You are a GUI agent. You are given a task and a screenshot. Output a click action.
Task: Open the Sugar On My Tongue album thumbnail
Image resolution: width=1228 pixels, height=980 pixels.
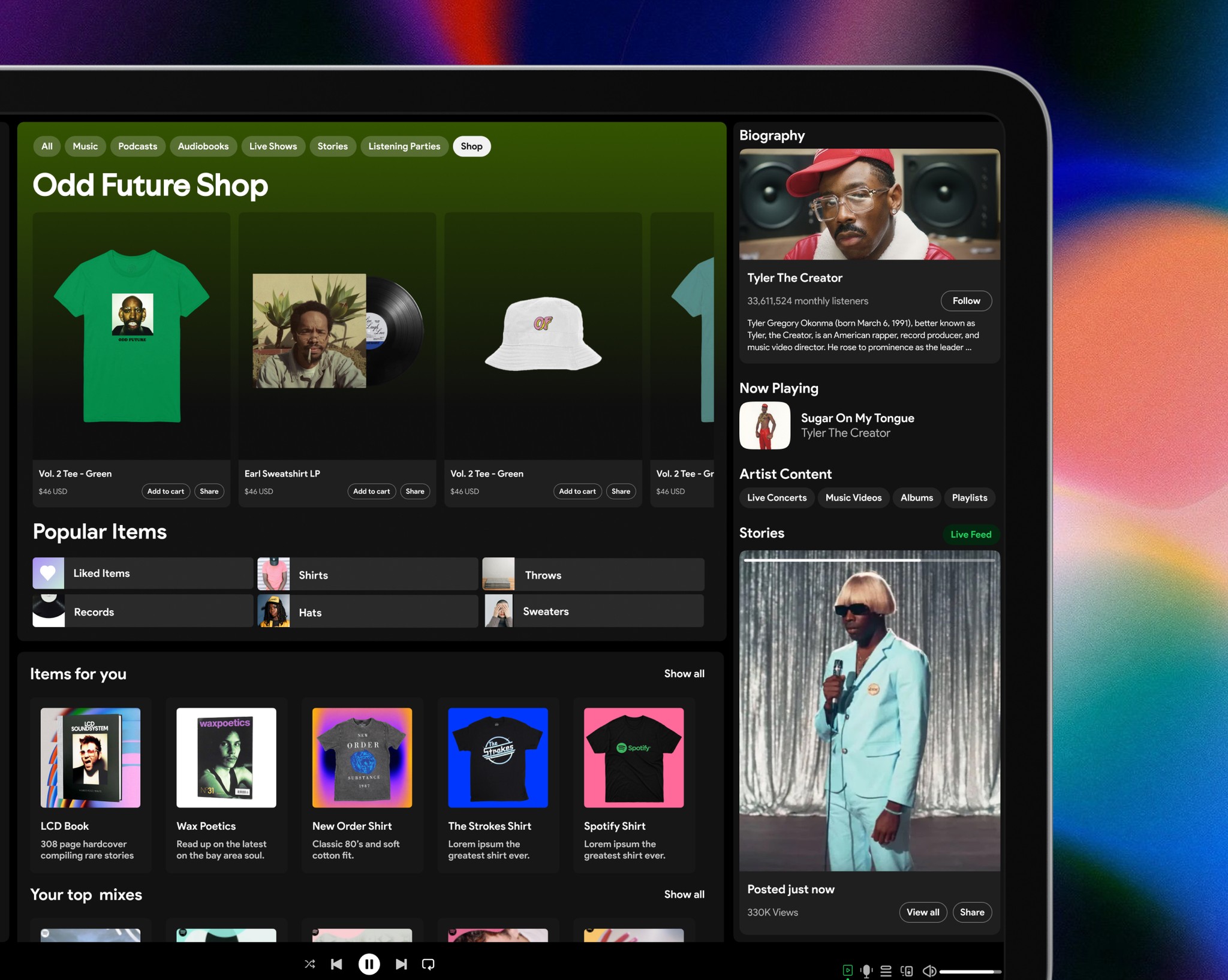pos(765,426)
